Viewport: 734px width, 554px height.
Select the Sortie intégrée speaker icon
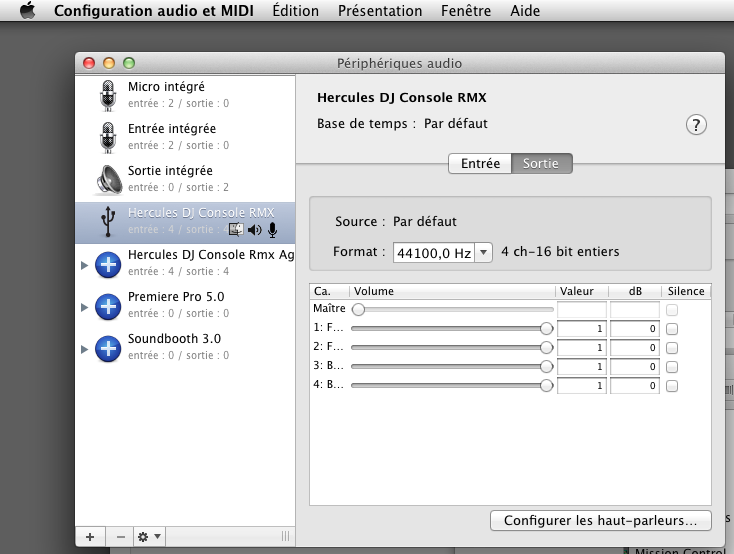pos(109,179)
